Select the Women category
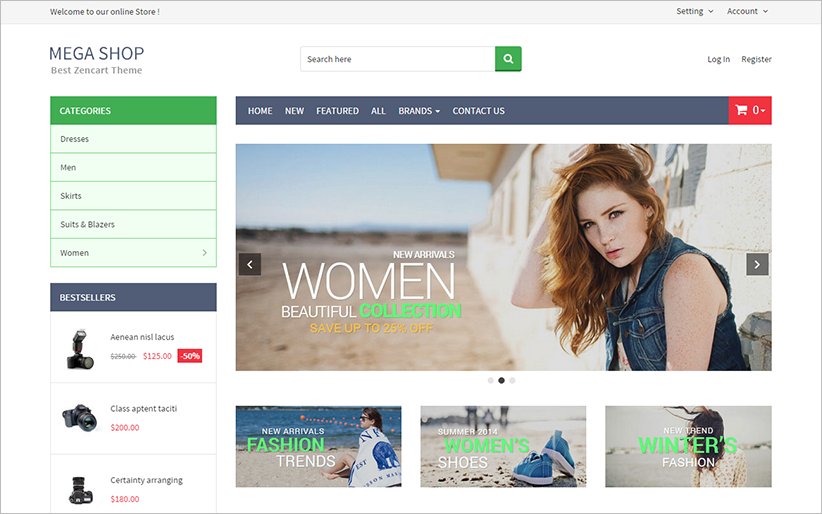 [x=133, y=253]
